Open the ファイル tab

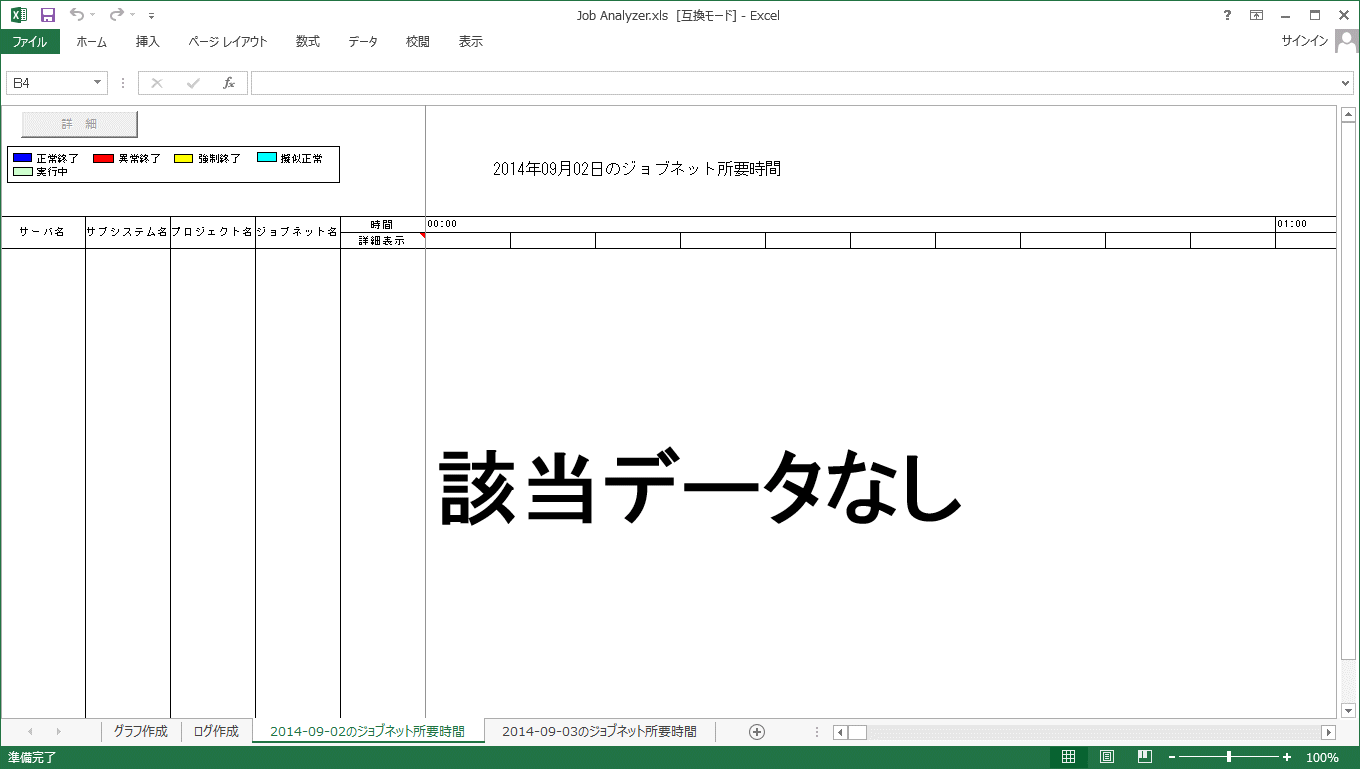tap(30, 42)
